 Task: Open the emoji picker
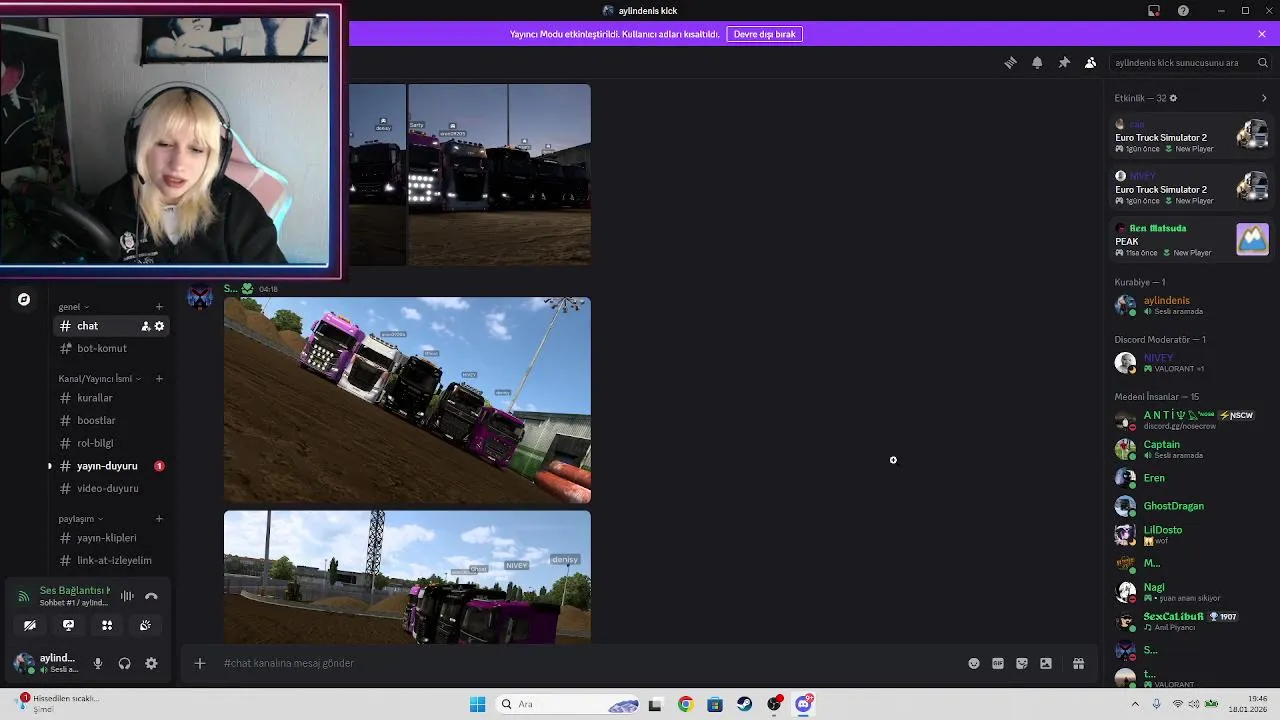coord(974,663)
